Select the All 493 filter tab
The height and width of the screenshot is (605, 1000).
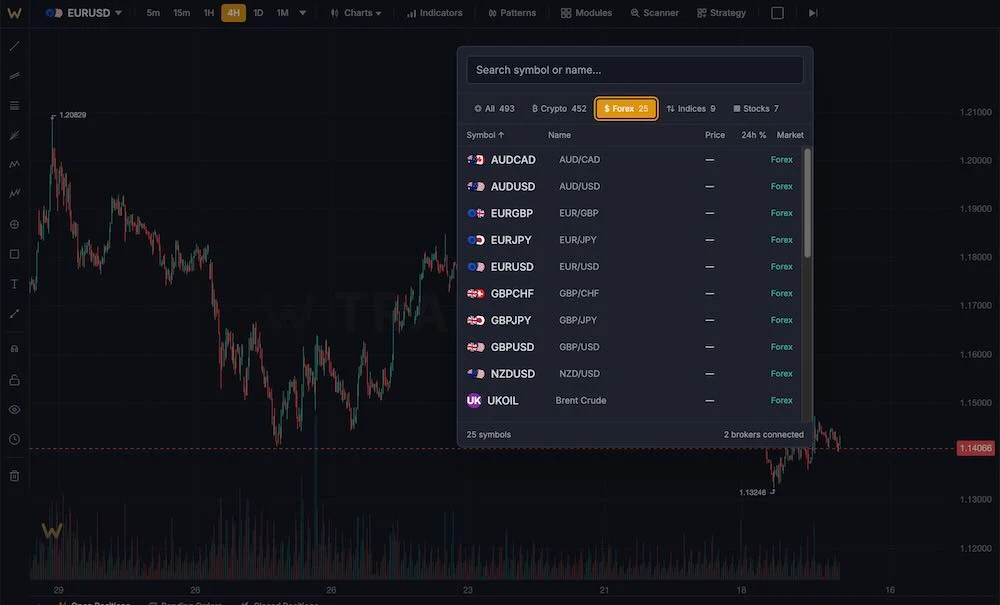tap(494, 109)
